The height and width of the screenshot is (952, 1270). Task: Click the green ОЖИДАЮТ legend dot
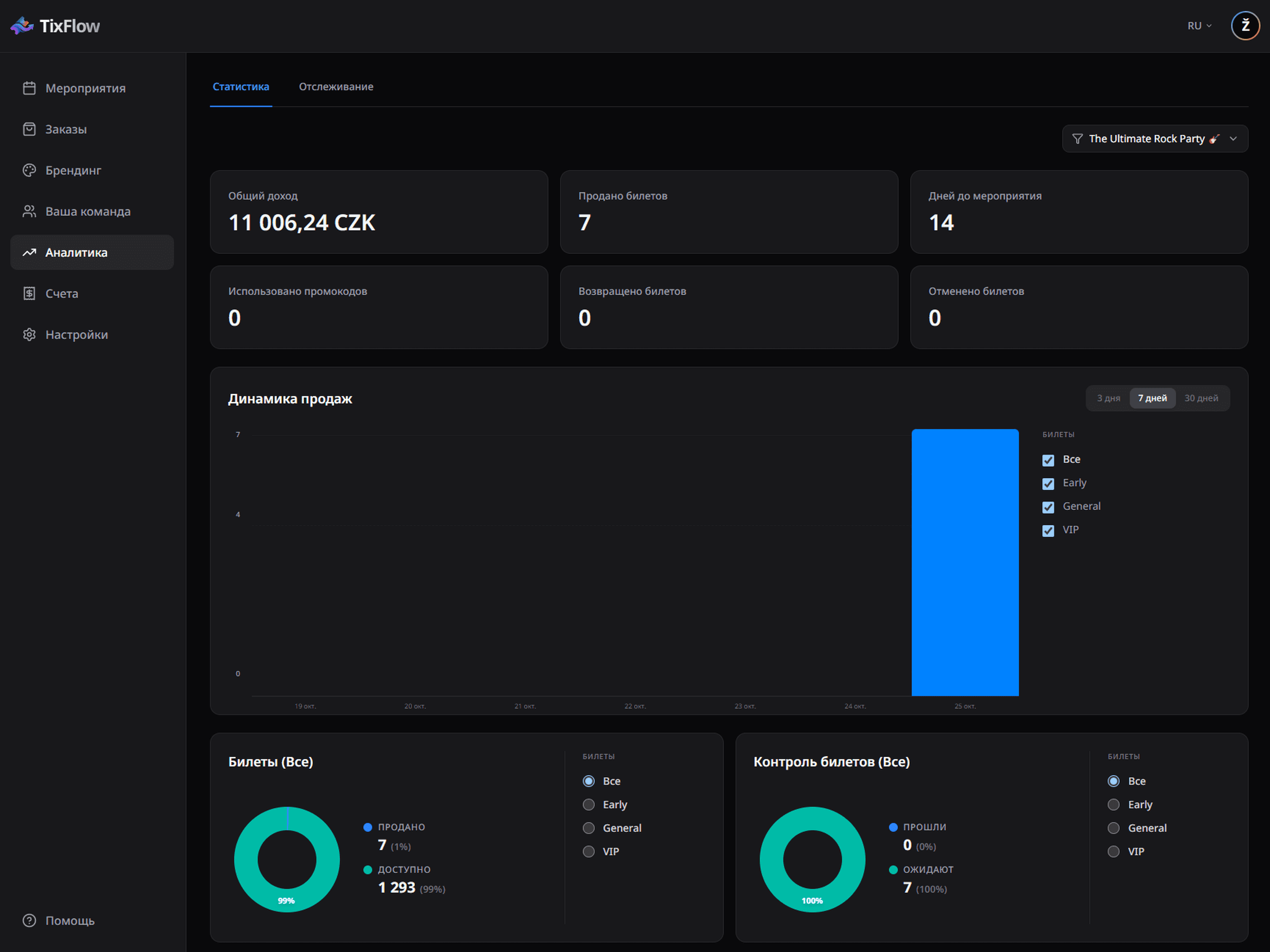893,869
